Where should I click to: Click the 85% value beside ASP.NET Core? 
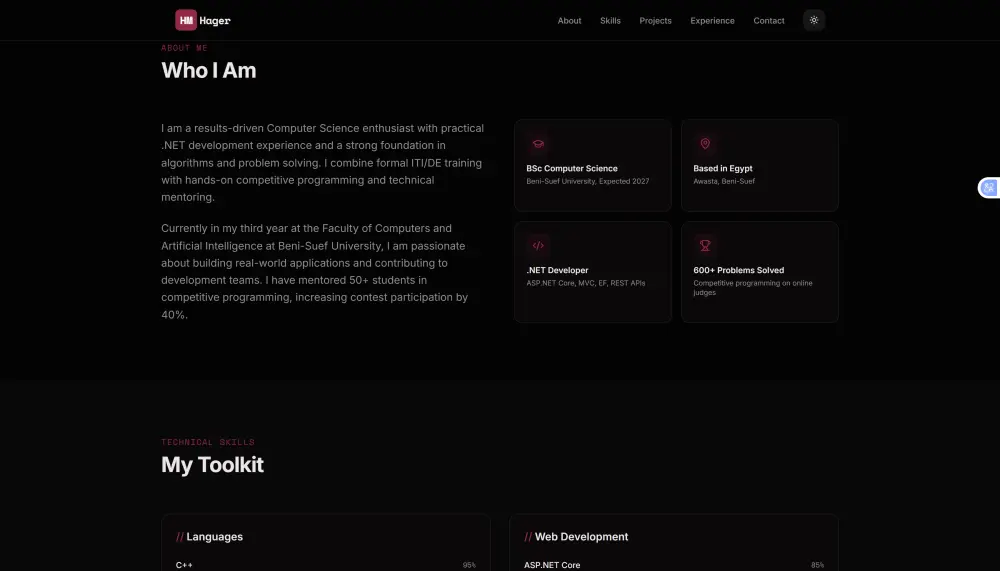(x=817, y=565)
